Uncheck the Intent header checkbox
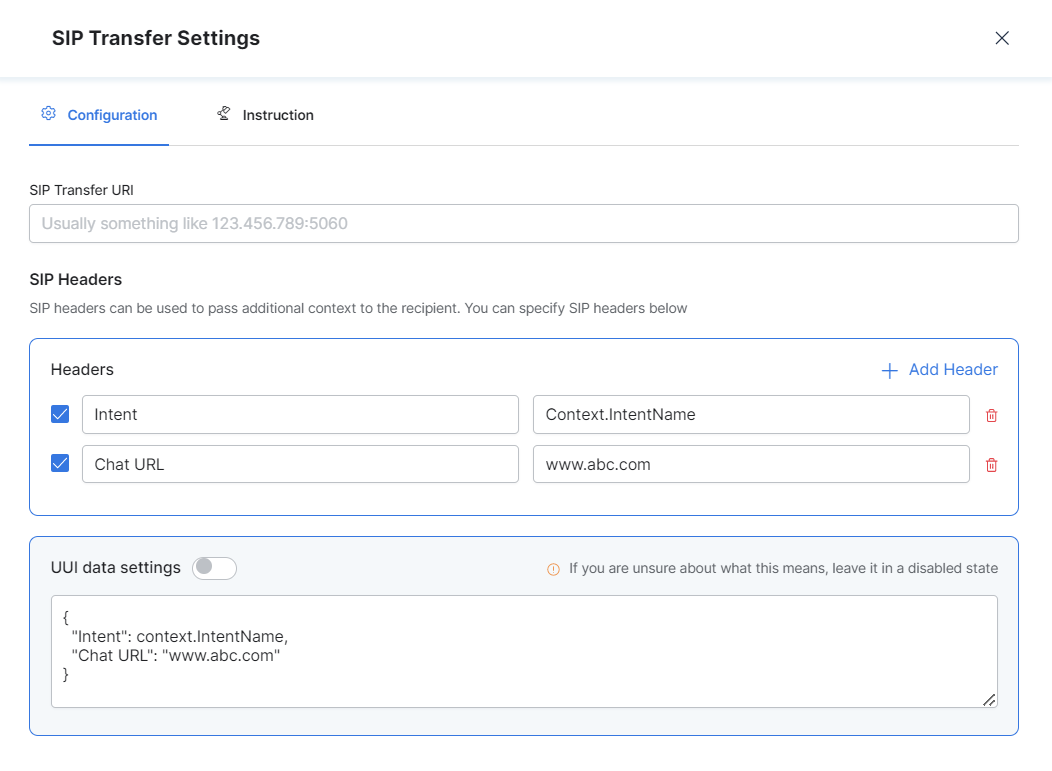This screenshot has height=771, width=1052. click(60, 414)
